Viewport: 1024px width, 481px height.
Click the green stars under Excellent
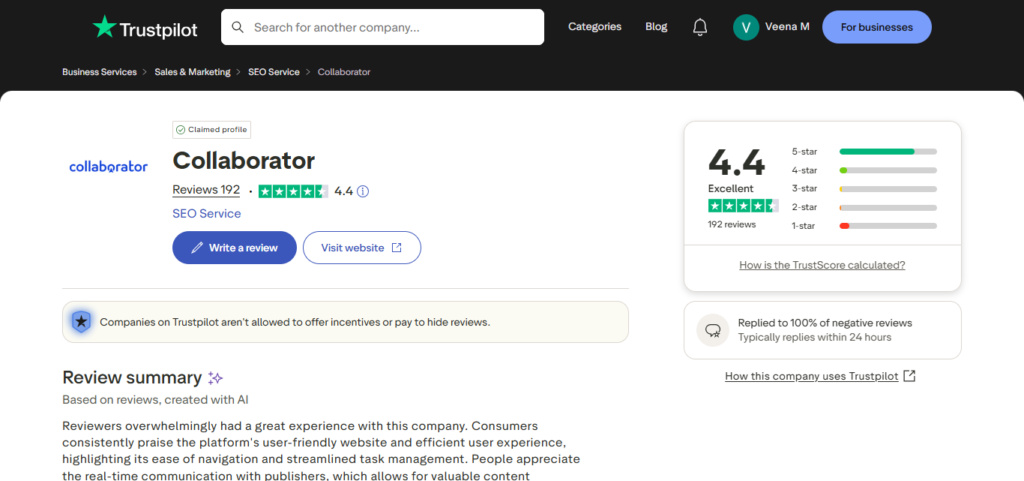[743, 206]
